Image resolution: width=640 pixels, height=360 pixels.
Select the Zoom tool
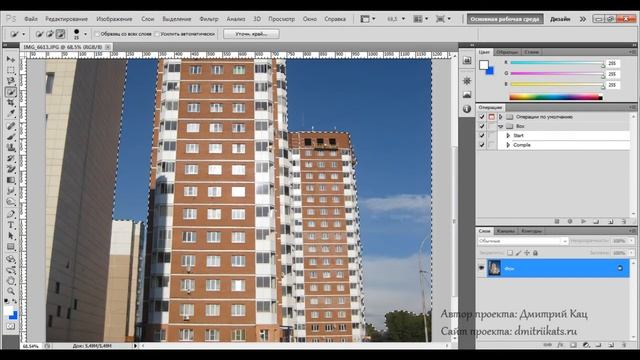11,291
